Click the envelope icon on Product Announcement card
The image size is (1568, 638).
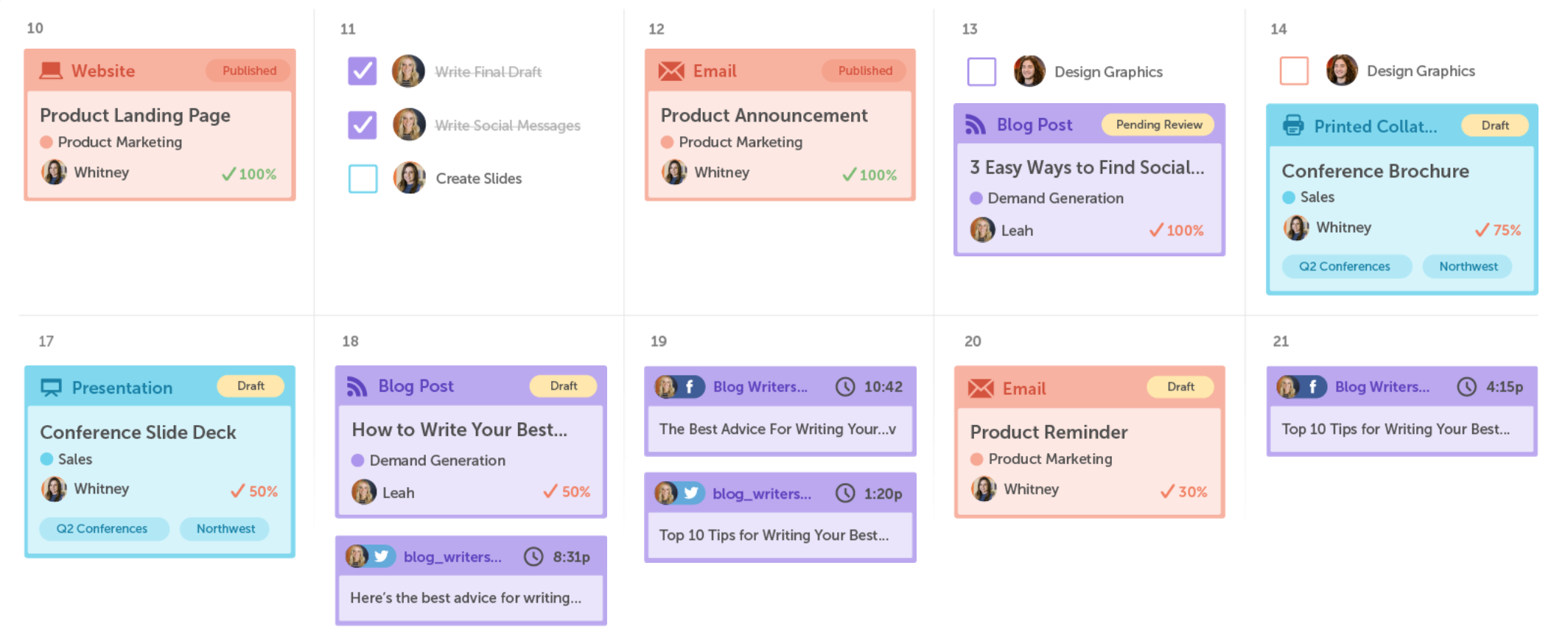(671, 71)
